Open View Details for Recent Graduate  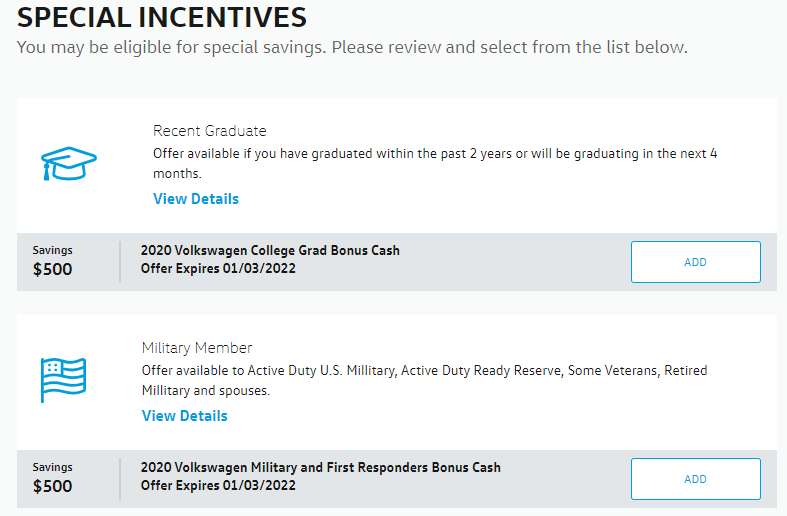[x=196, y=199]
